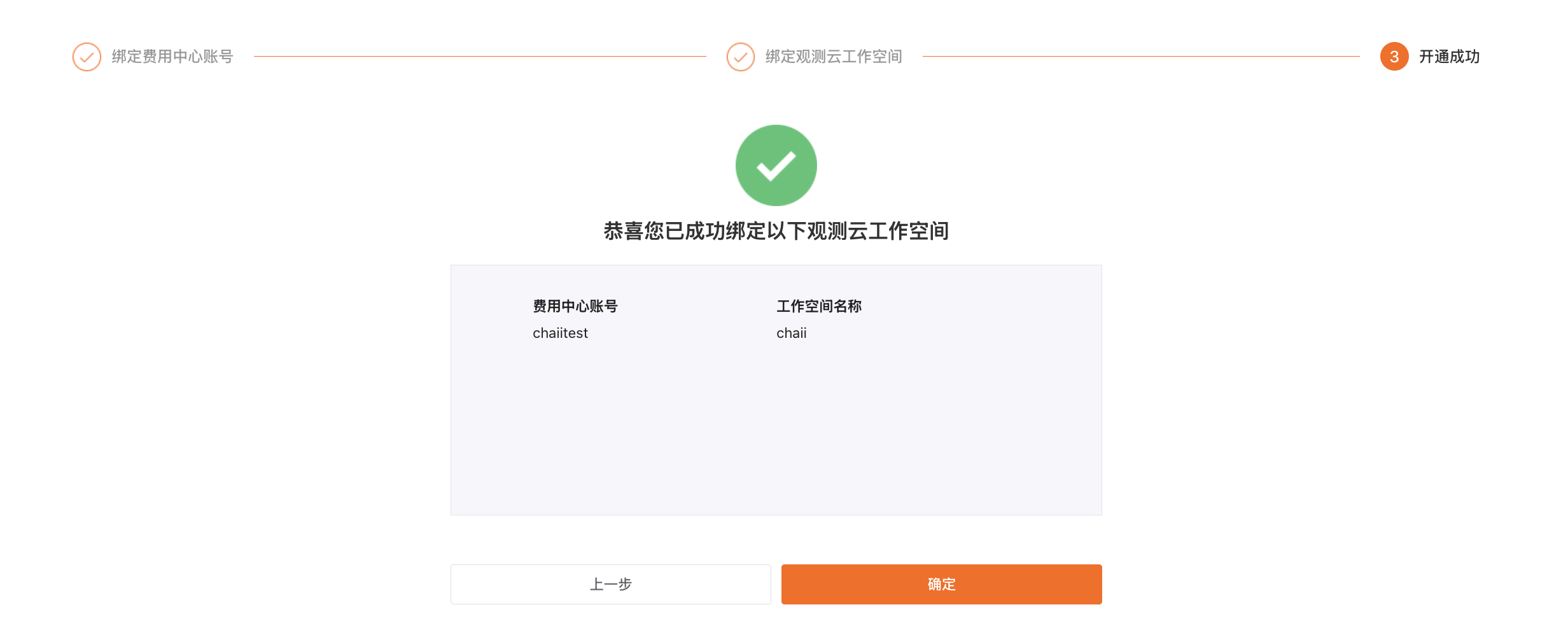Confirm with the orange 确定 button

click(942, 584)
